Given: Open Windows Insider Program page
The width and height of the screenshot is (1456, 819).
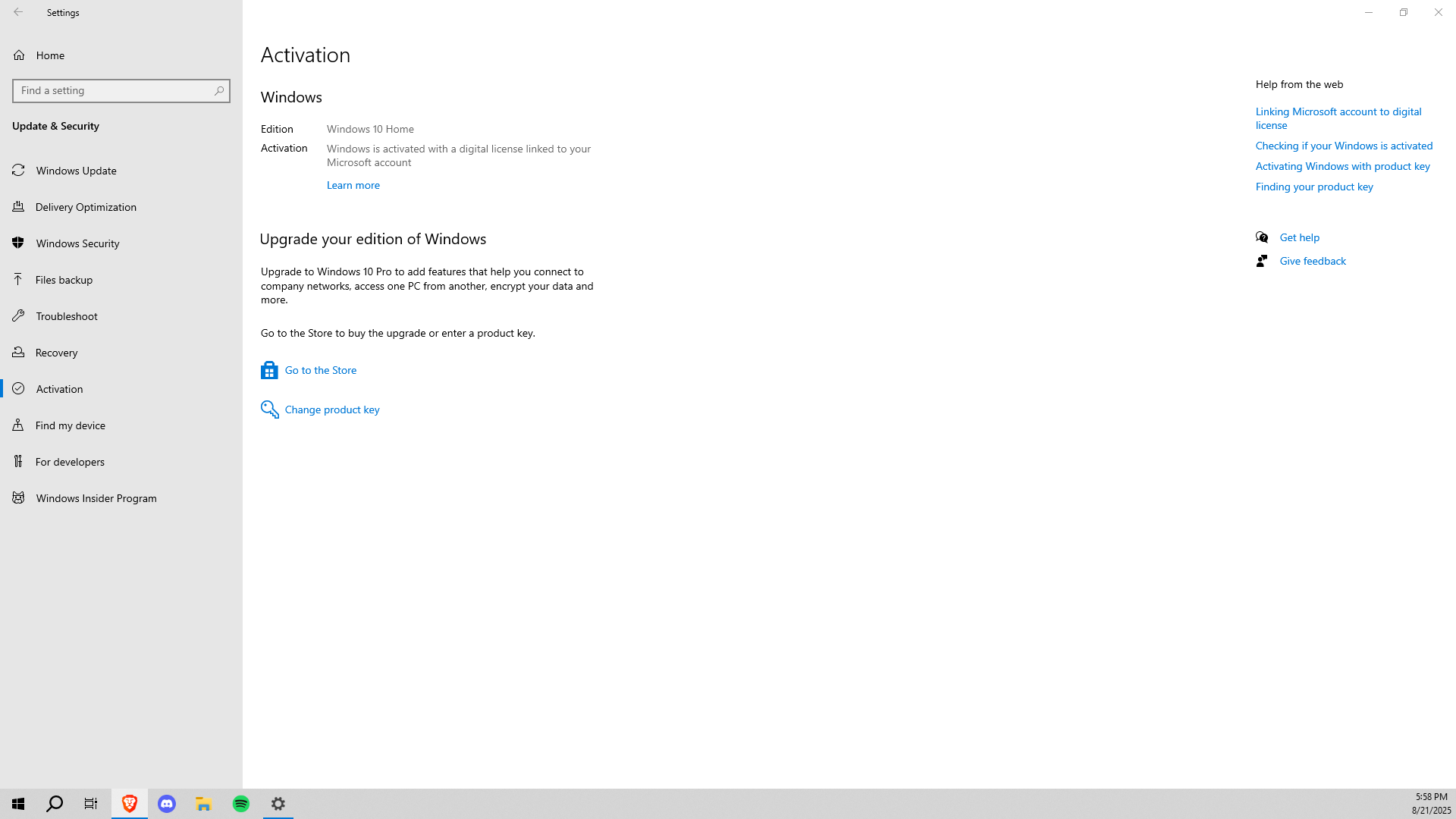Looking at the screenshot, I should click(x=121, y=498).
